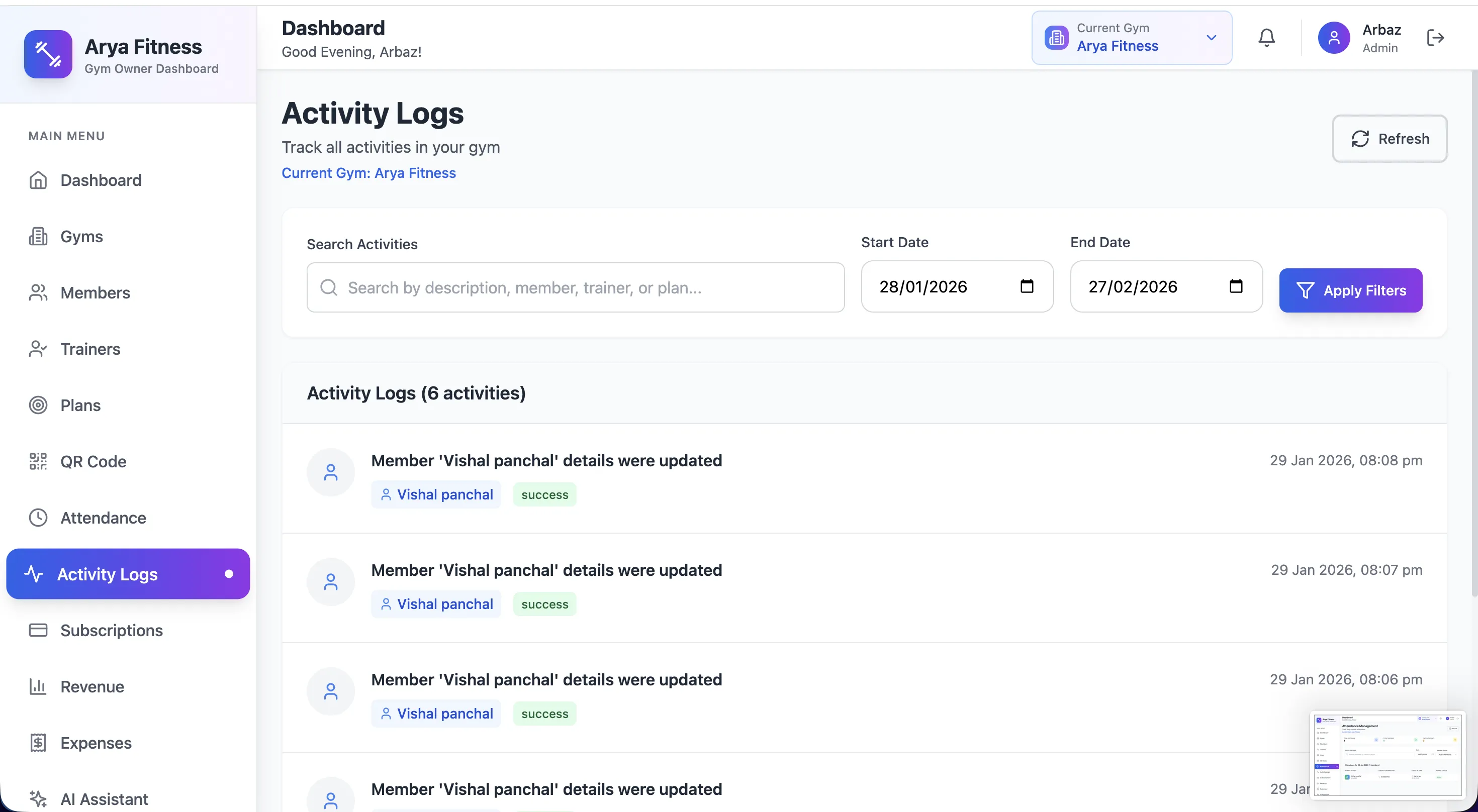Image resolution: width=1478 pixels, height=812 pixels.
Task: Click the Apply Filters button
Action: tap(1351, 290)
